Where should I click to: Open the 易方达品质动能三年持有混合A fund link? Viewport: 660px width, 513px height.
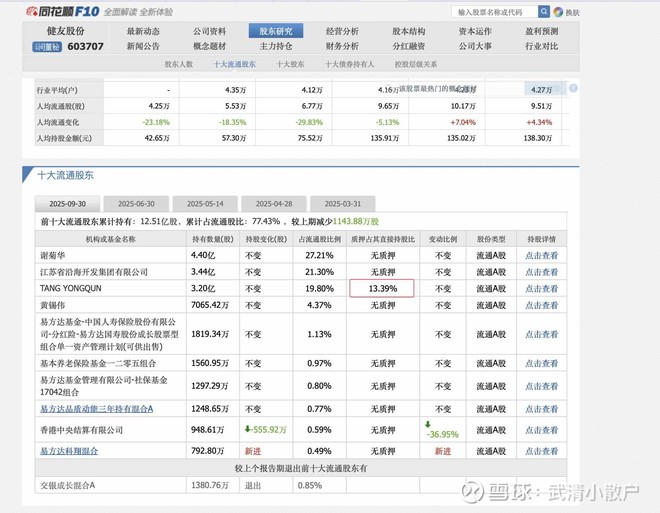(96, 409)
